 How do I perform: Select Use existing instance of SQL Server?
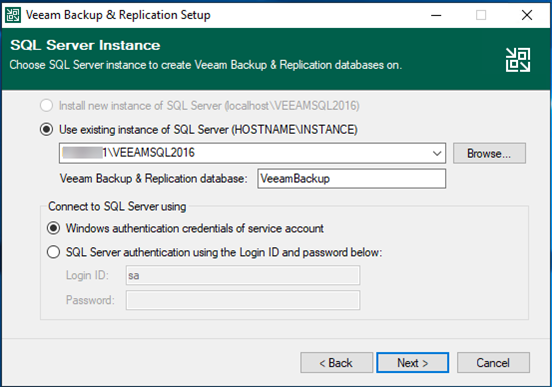pos(46,130)
